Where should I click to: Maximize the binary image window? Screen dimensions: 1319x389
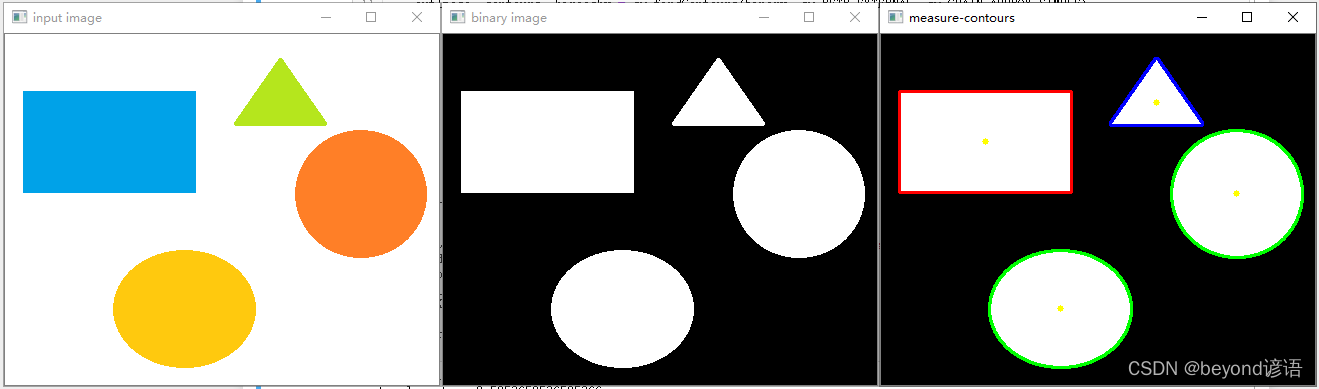(x=809, y=18)
